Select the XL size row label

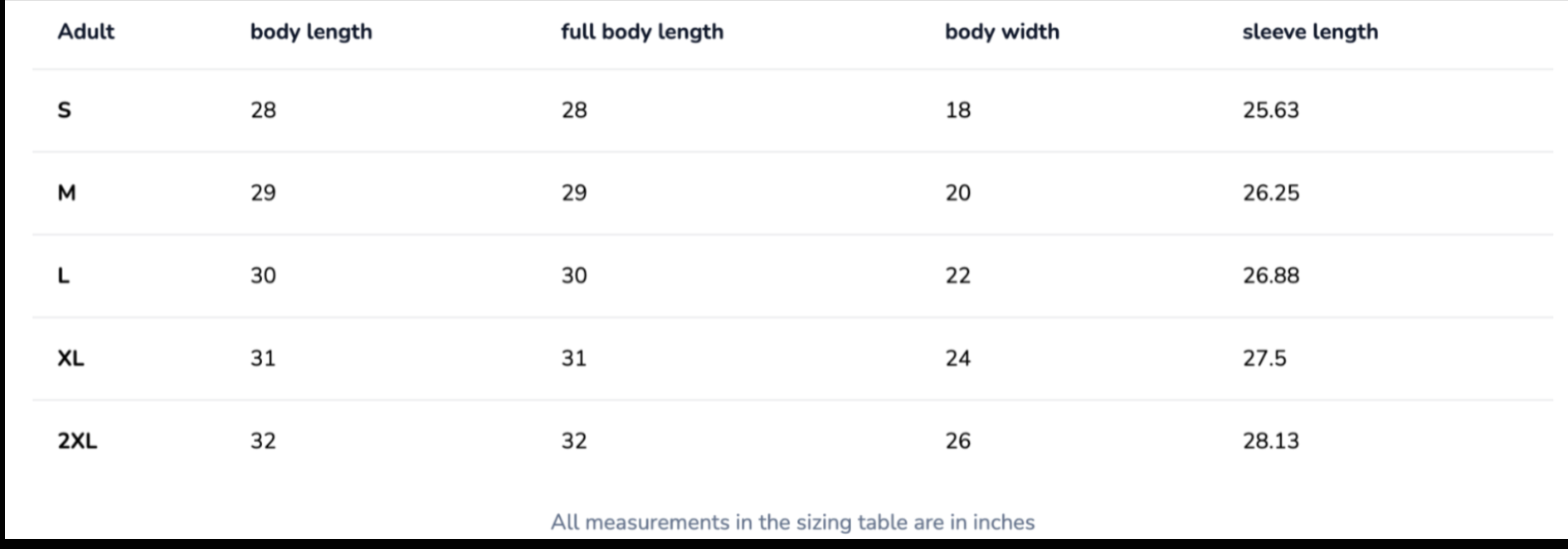coord(71,358)
